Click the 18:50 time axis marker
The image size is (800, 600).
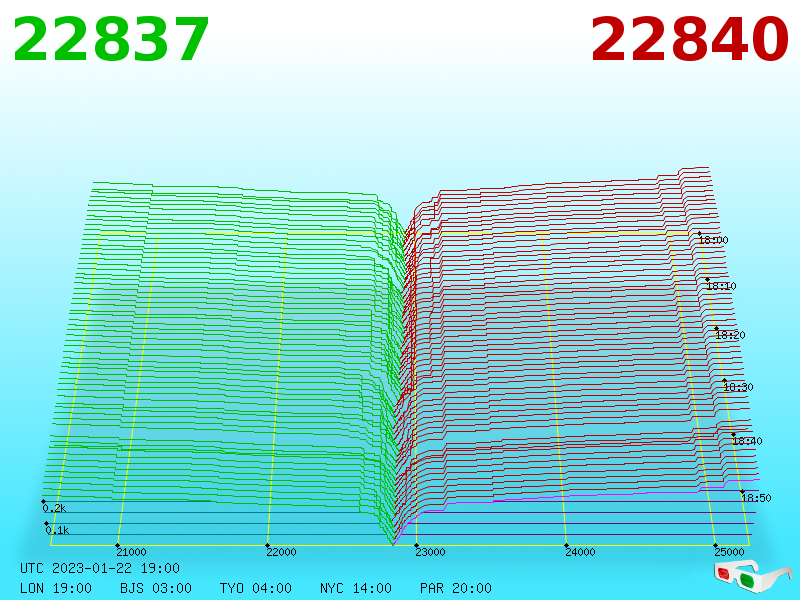click(757, 497)
